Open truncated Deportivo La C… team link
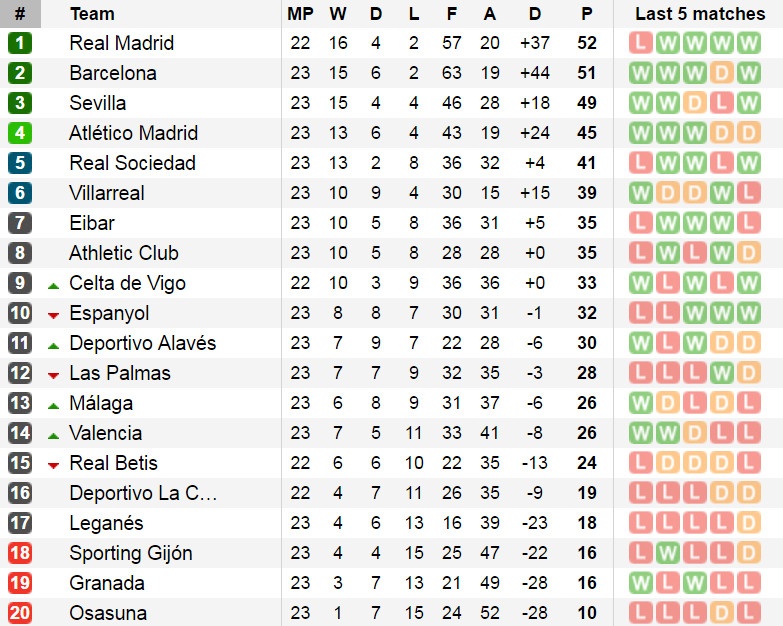Viewport: 783px width, 626px height. (x=143, y=493)
